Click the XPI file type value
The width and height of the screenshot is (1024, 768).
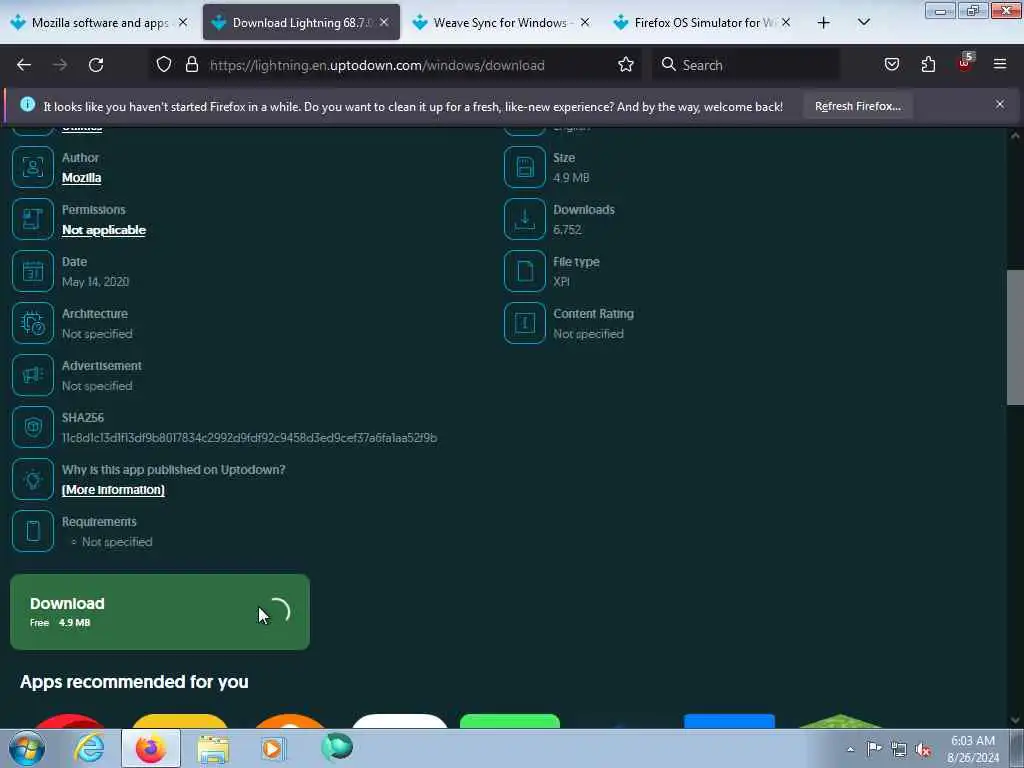click(561, 281)
